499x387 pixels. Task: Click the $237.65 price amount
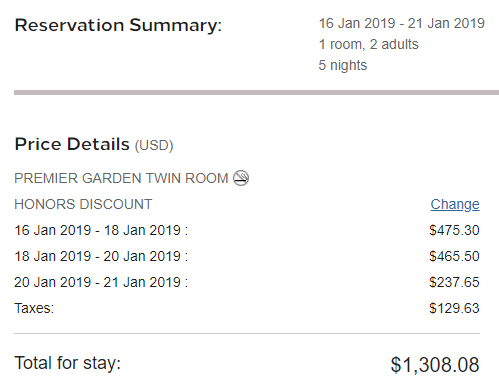tap(454, 282)
